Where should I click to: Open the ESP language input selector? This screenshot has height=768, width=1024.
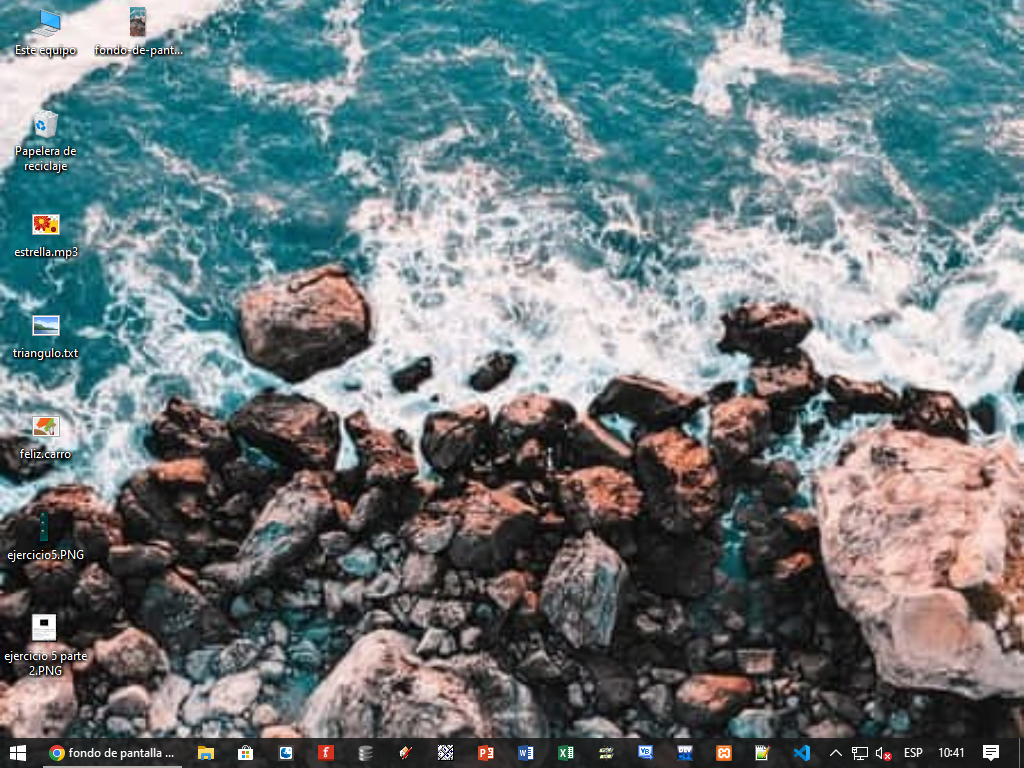(913, 753)
